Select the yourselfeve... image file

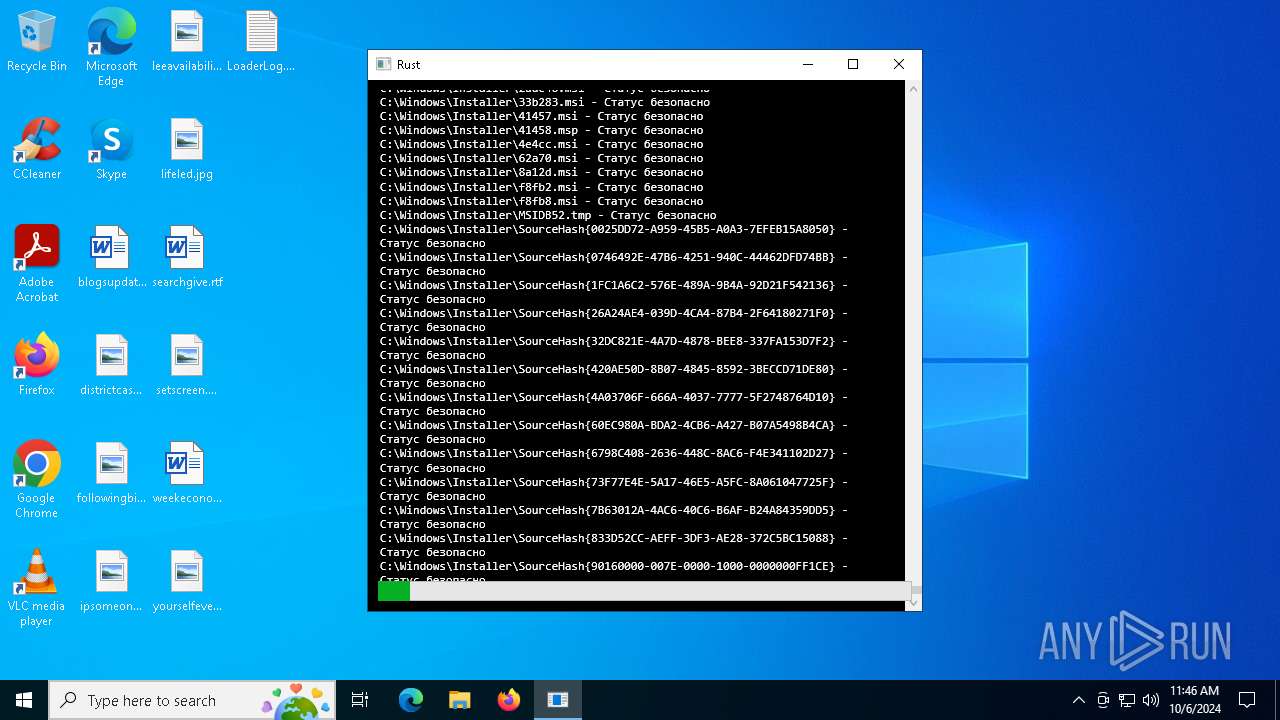187,582
